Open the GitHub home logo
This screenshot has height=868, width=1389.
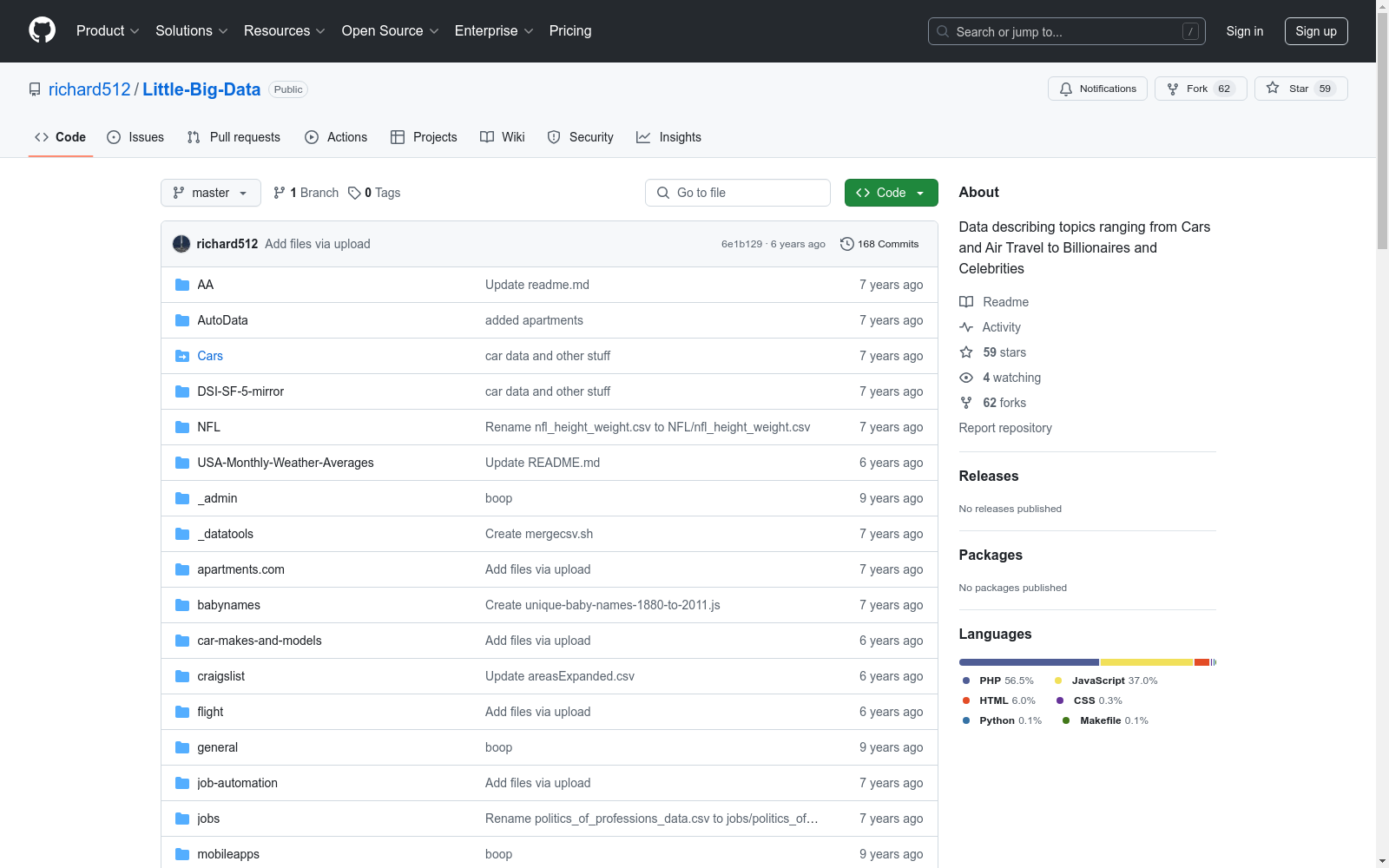click(42, 30)
